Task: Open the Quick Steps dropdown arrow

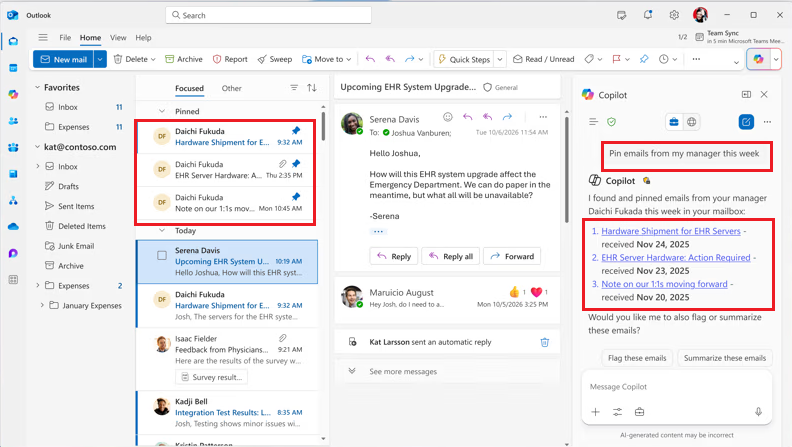Action: [x=500, y=59]
